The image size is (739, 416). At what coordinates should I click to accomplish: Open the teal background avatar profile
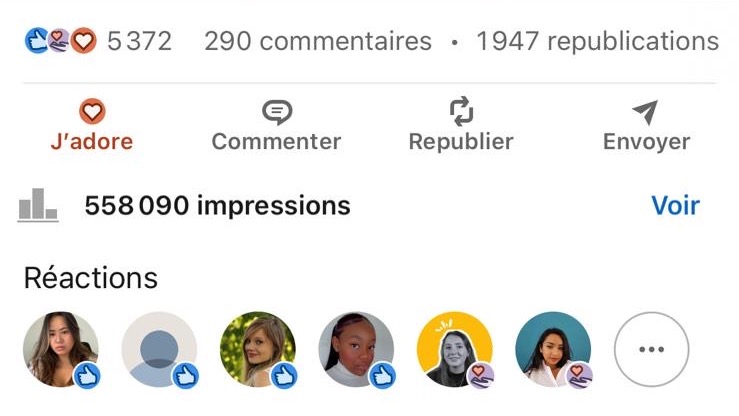[x=553, y=349]
